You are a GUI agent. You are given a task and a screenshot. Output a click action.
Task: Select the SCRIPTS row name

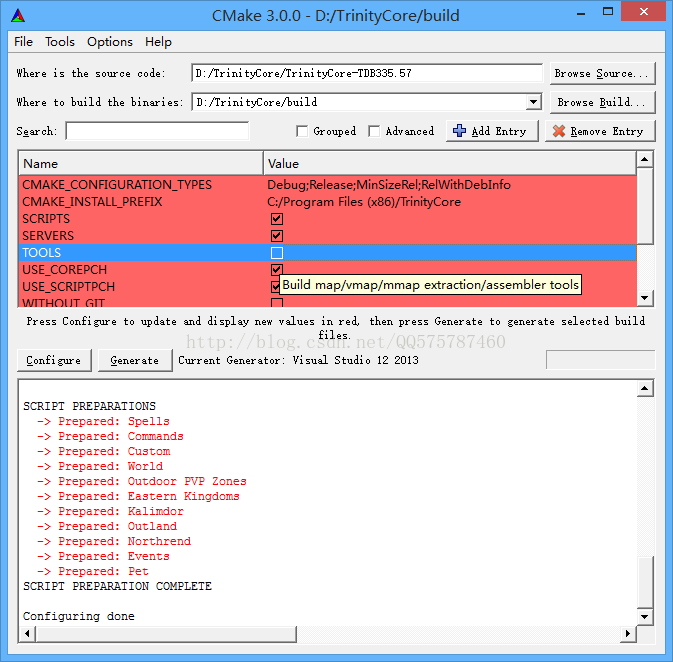tap(46, 219)
